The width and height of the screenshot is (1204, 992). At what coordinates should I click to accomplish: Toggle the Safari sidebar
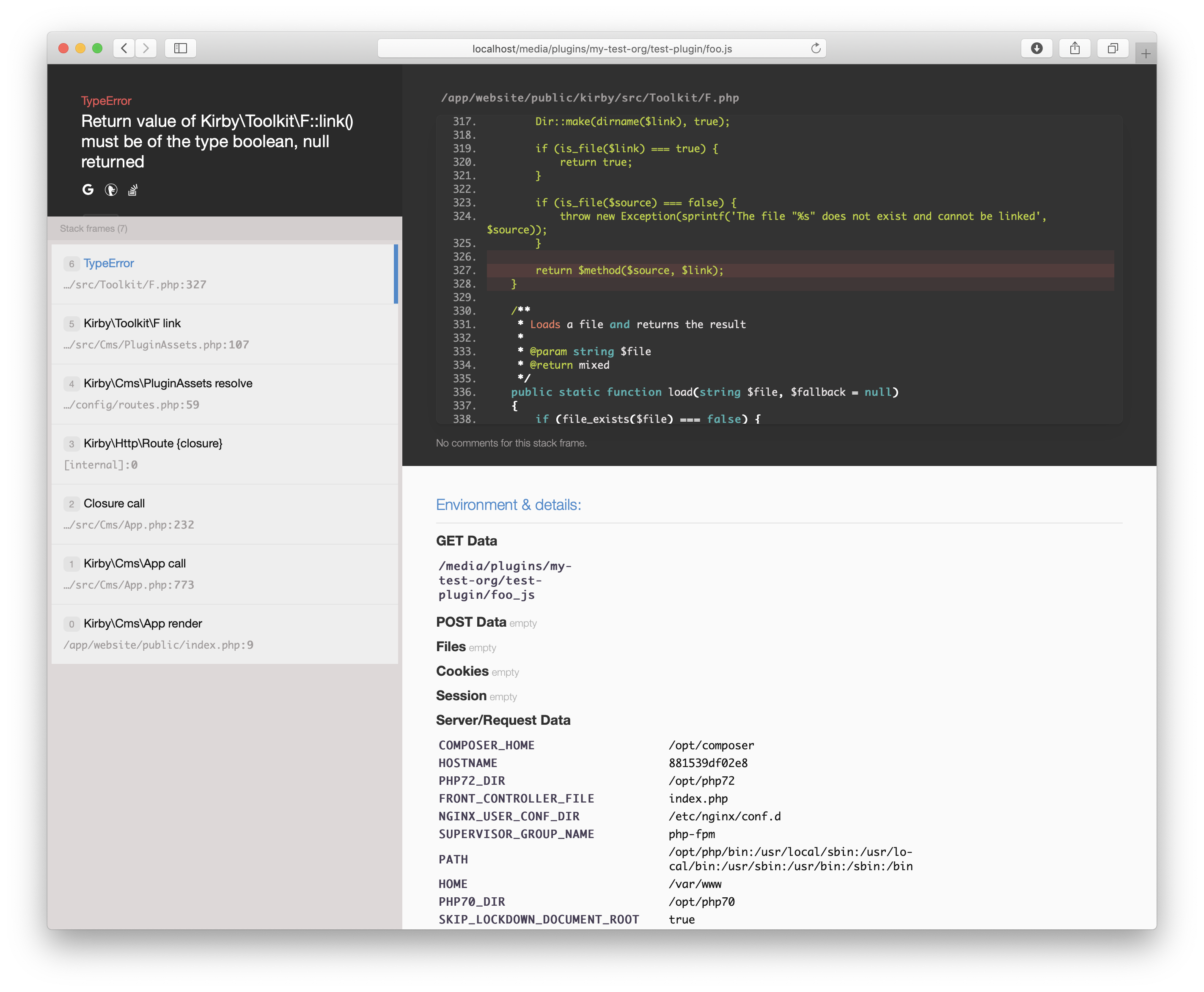pos(180,49)
